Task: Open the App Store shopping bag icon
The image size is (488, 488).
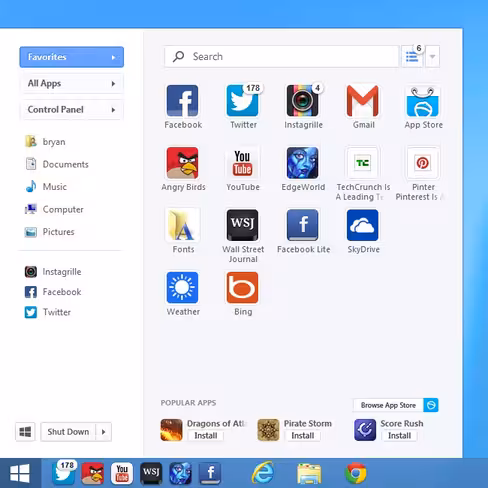Action: tap(423, 101)
